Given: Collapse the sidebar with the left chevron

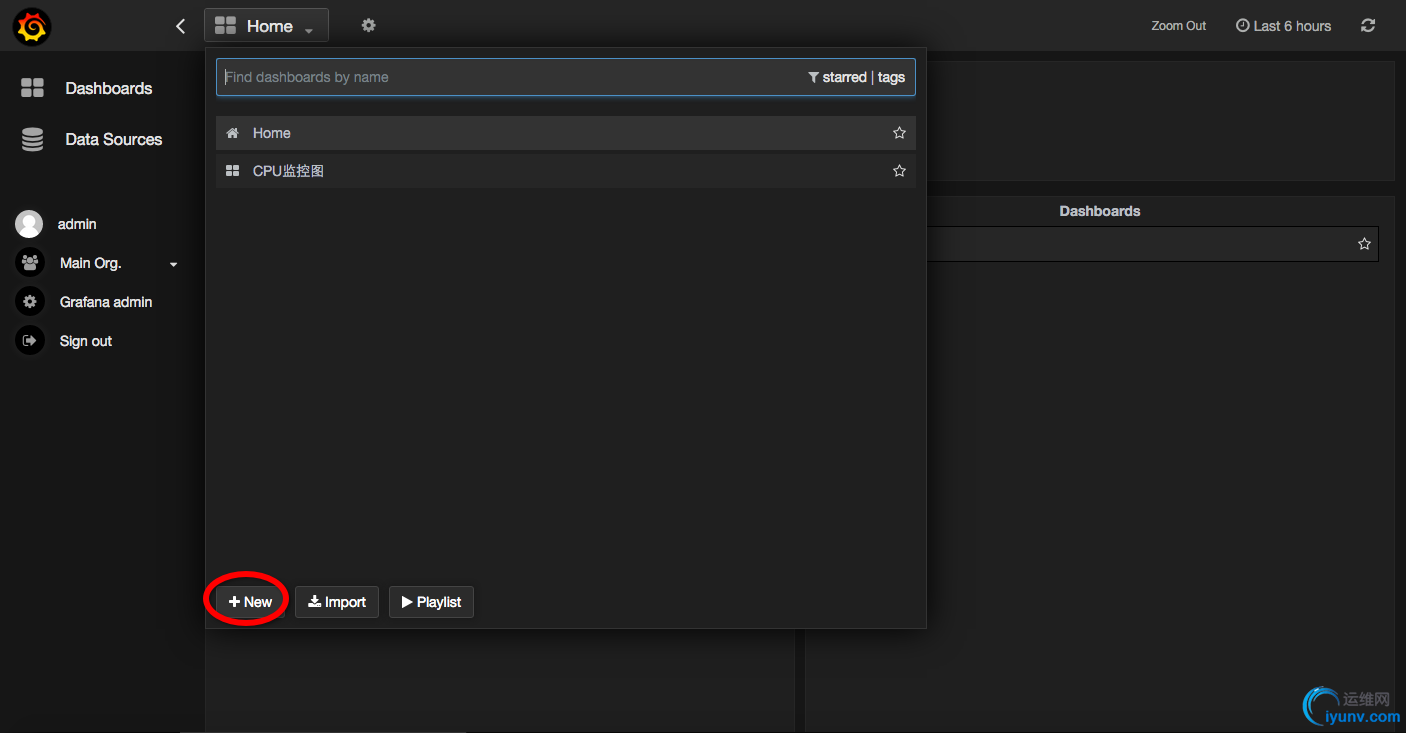Looking at the screenshot, I should coord(180,26).
